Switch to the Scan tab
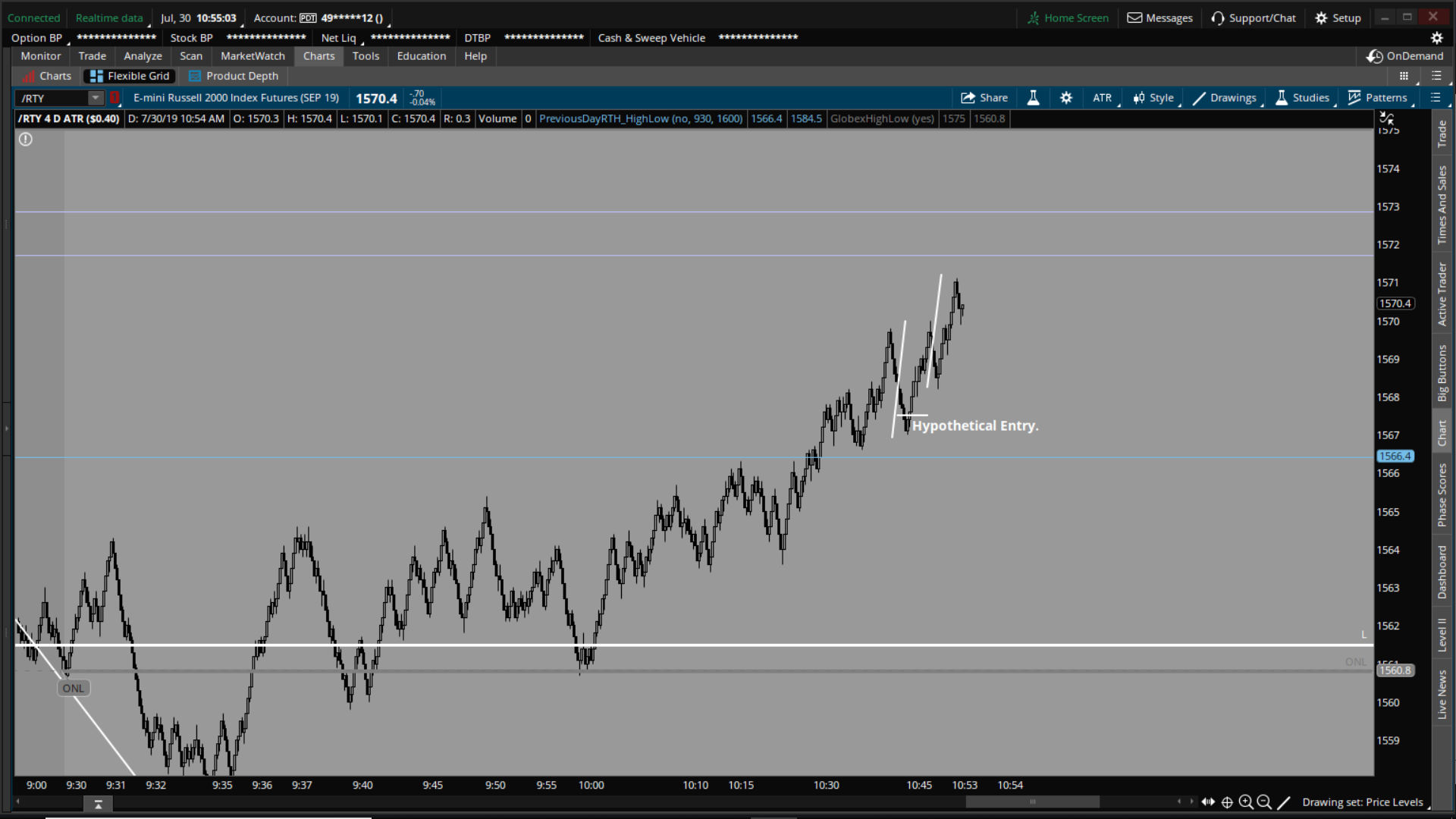Image resolution: width=1456 pixels, height=819 pixels. (191, 56)
